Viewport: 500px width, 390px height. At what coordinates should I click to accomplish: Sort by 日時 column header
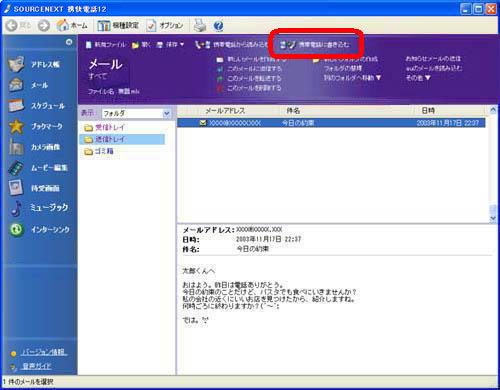tap(428, 111)
